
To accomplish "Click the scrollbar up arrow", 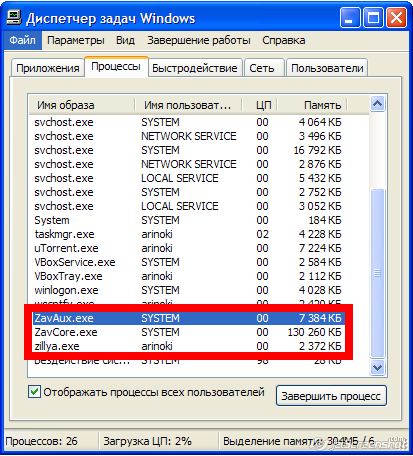I will [377, 104].
